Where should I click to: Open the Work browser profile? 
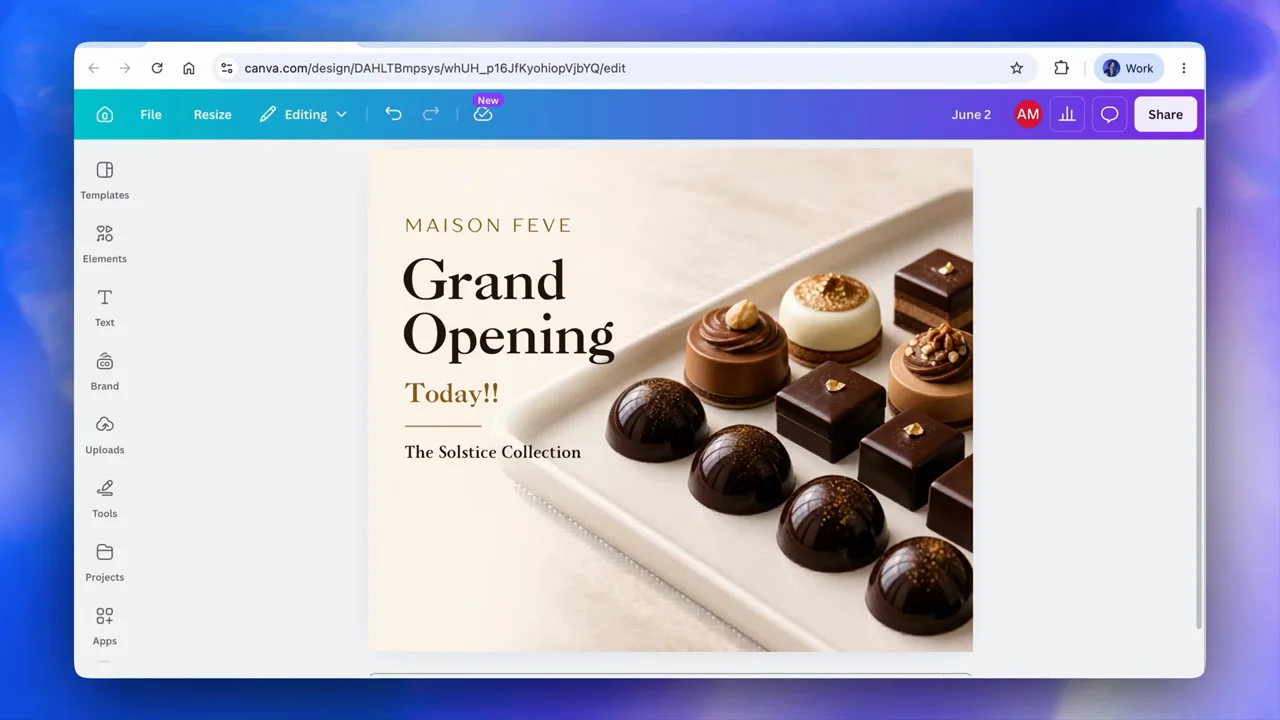[1128, 68]
